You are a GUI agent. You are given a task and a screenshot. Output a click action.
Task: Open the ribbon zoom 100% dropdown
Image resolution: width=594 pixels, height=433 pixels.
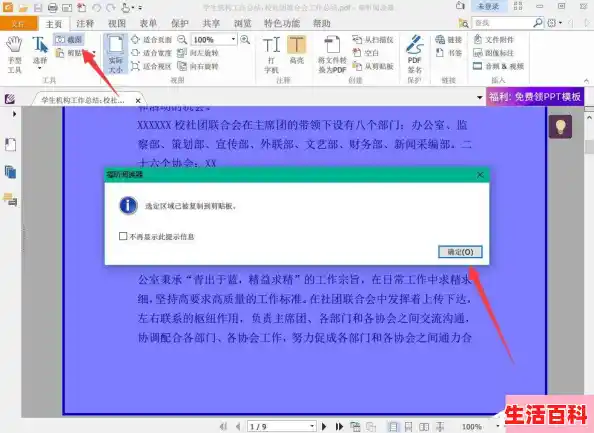coord(233,39)
